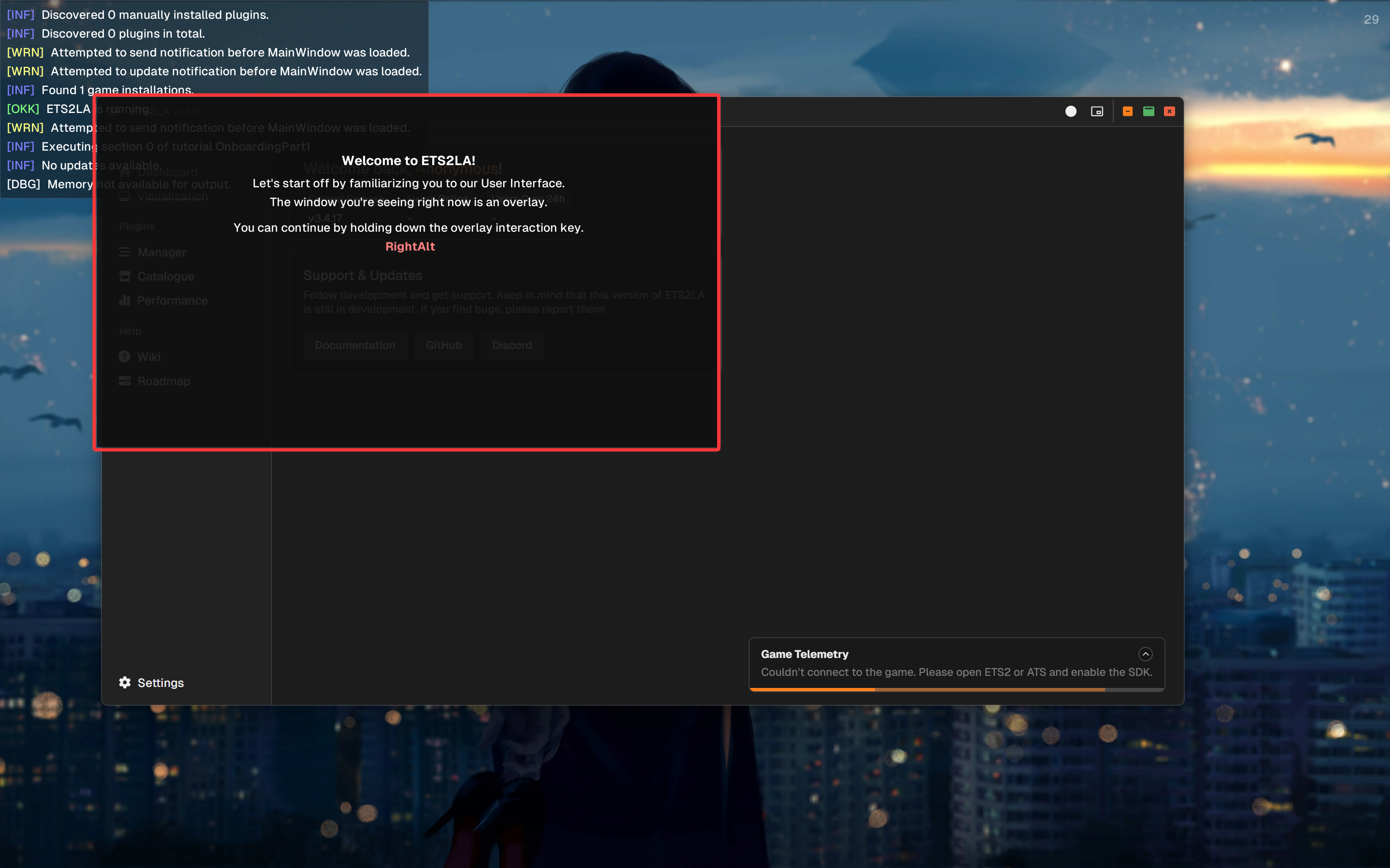Click the "29" counter in the top-right corner
The width and height of the screenshot is (1390, 868).
1371,19
